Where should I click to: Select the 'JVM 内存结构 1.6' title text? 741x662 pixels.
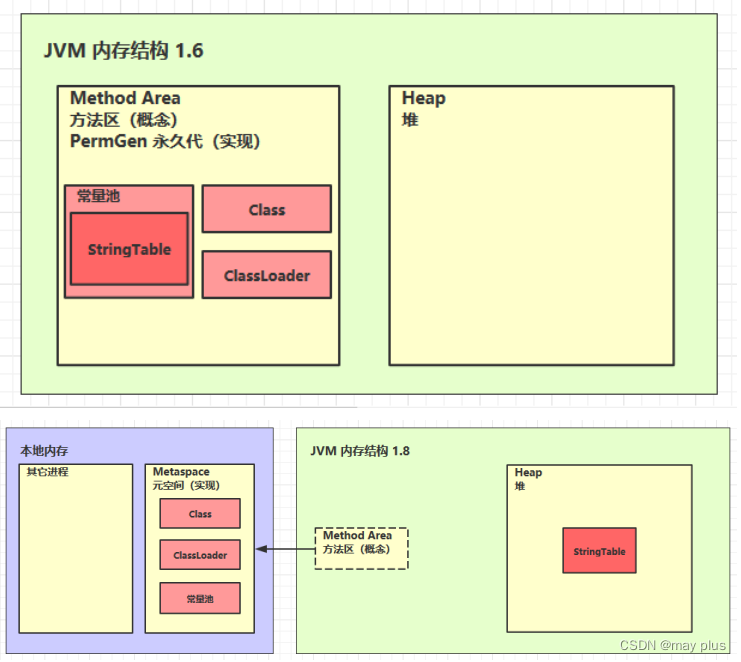123,51
